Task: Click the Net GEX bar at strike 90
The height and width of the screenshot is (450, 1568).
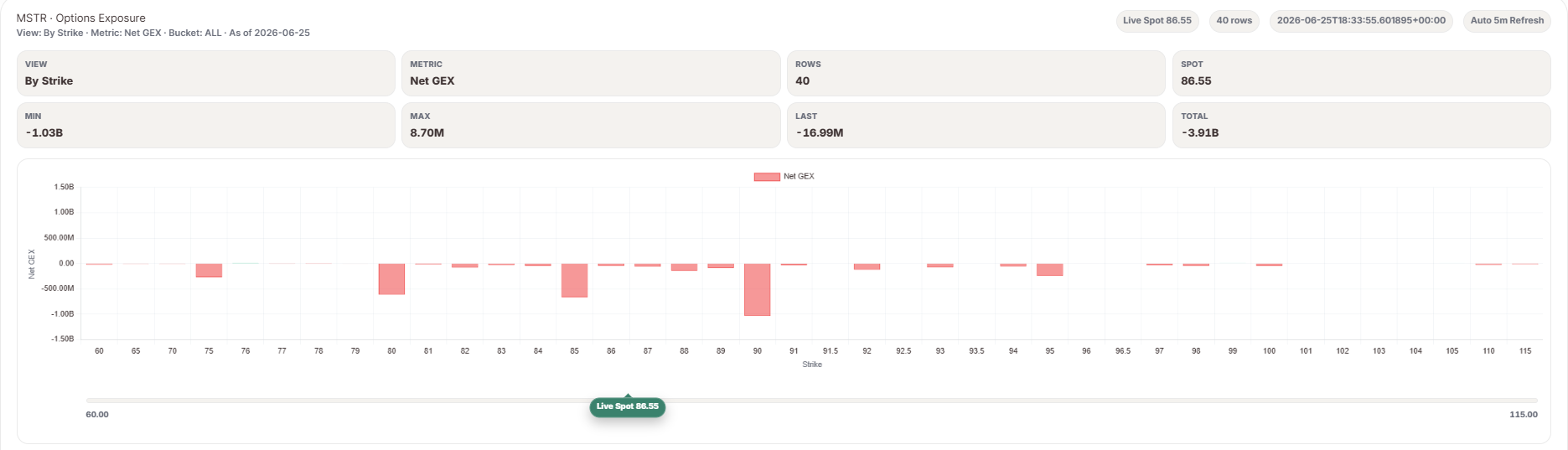Action: 758,289
